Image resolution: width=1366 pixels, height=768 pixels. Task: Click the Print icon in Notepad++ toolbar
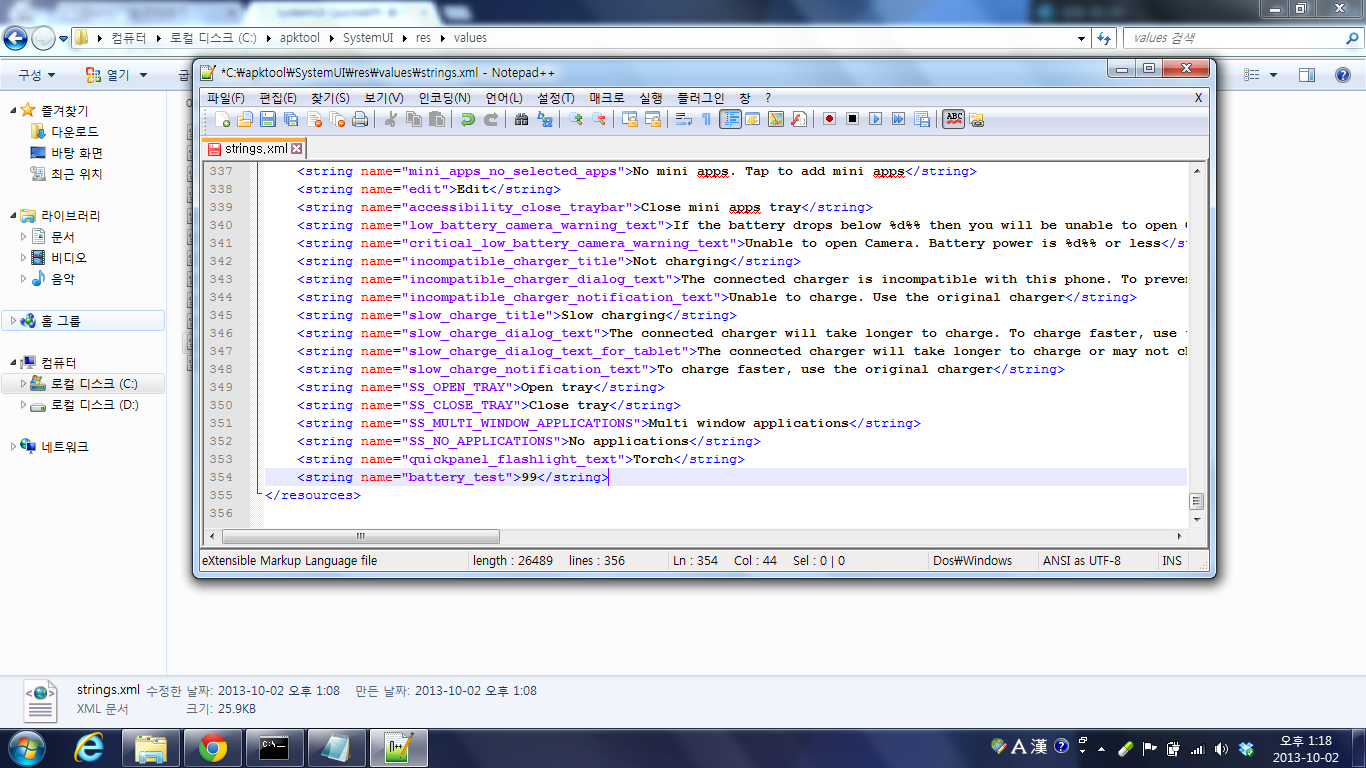(x=360, y=119)
